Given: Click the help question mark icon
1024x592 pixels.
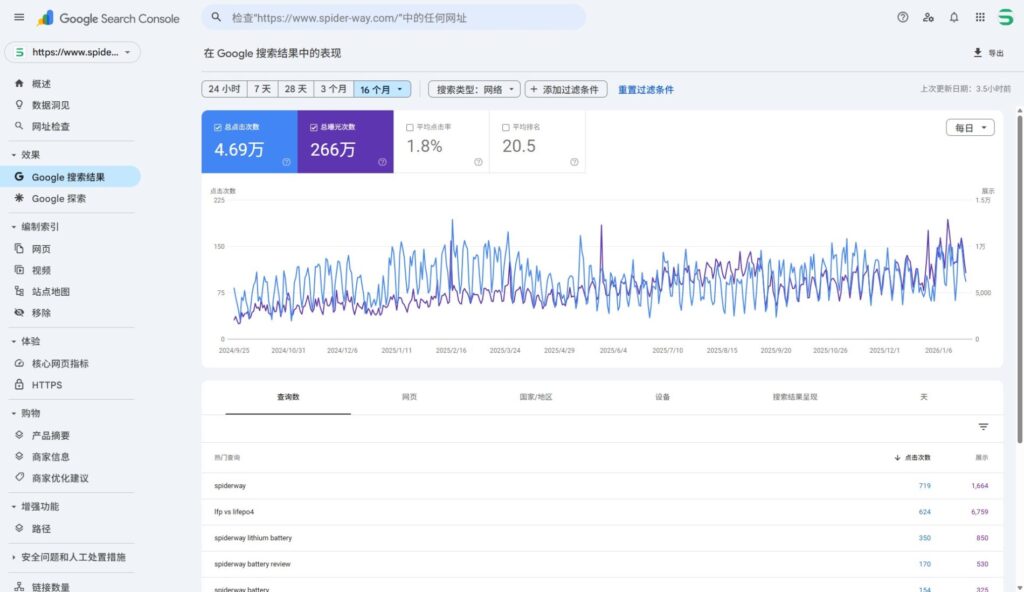Looking at the screenshot, I should coord(903,17).
